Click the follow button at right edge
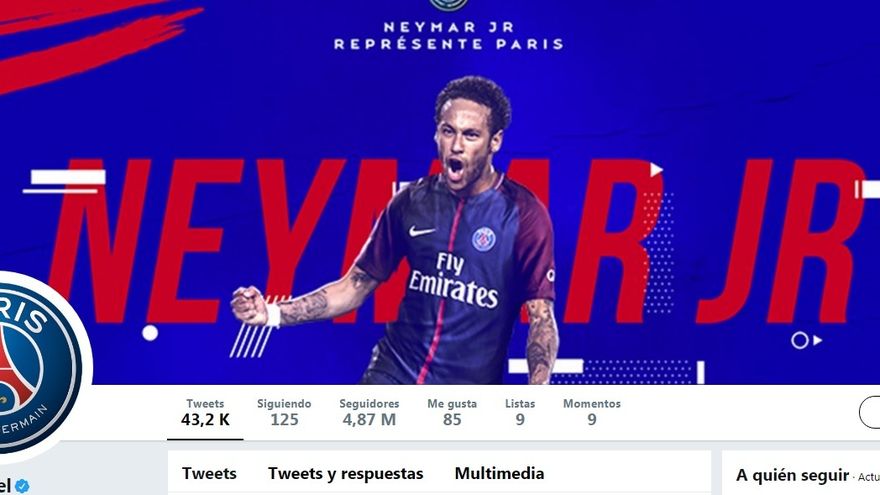The image size is (880, 495). coord(869,412)
